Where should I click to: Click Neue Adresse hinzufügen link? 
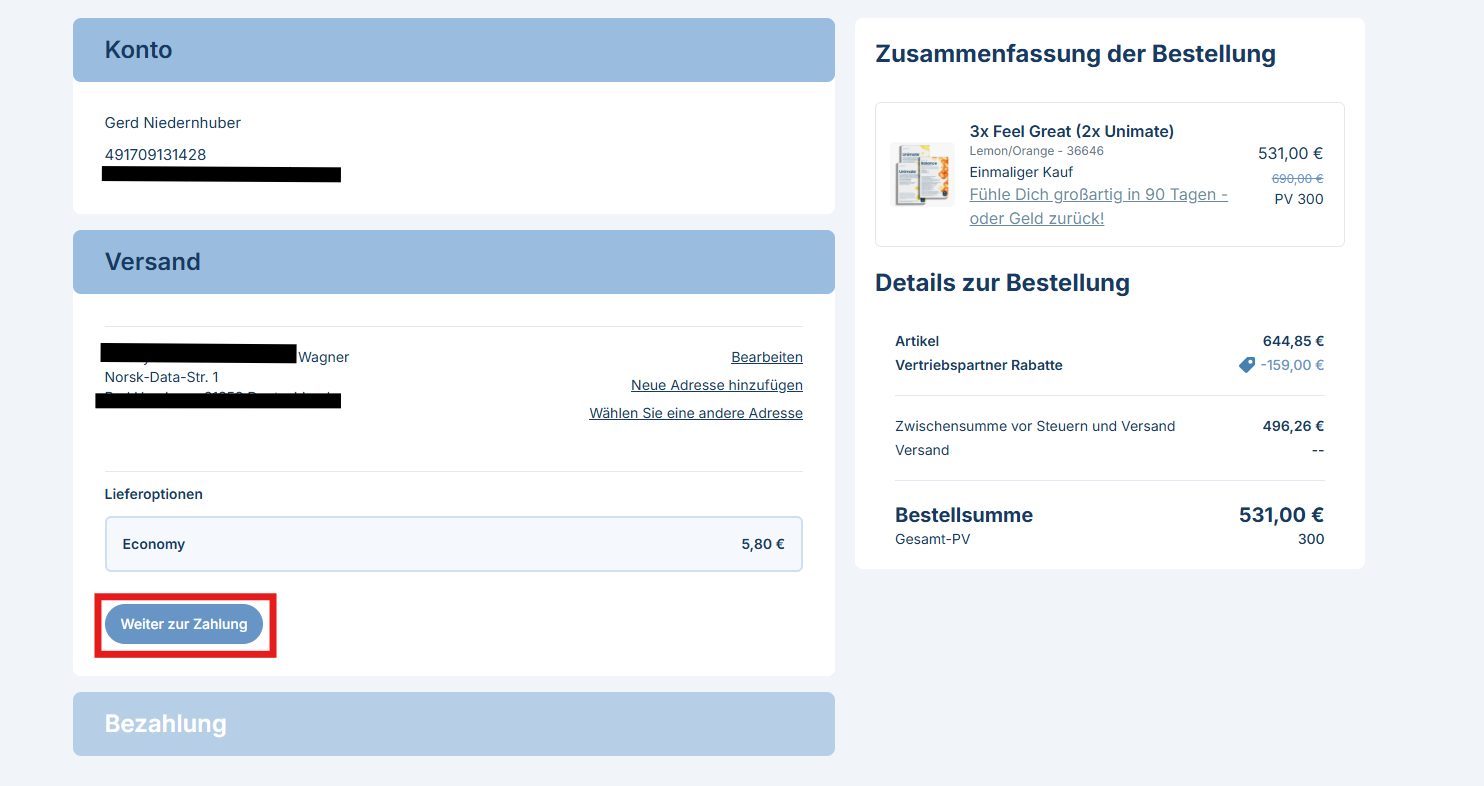(716, 385)
